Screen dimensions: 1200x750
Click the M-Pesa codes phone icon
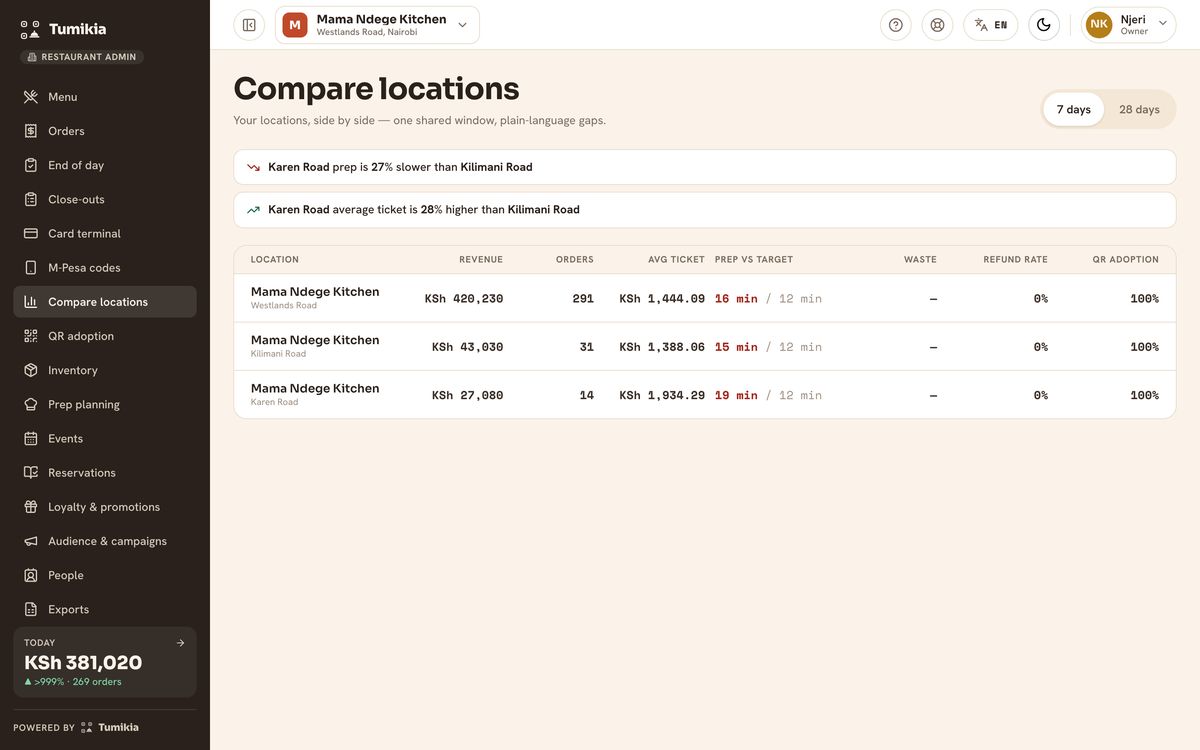pyautogui.click(x=30, y=267)
